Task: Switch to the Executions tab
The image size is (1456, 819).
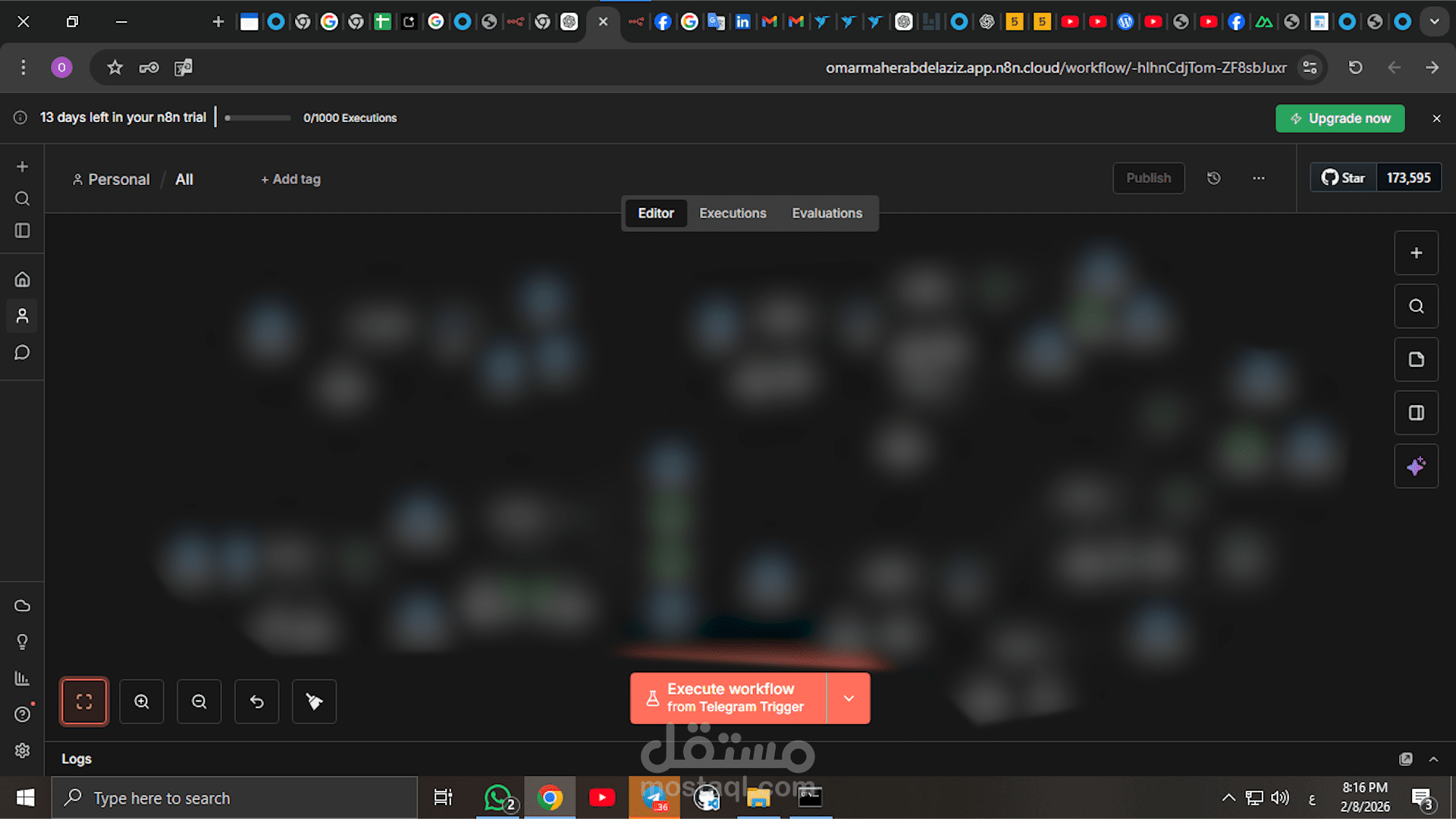Action: [733, 214]
